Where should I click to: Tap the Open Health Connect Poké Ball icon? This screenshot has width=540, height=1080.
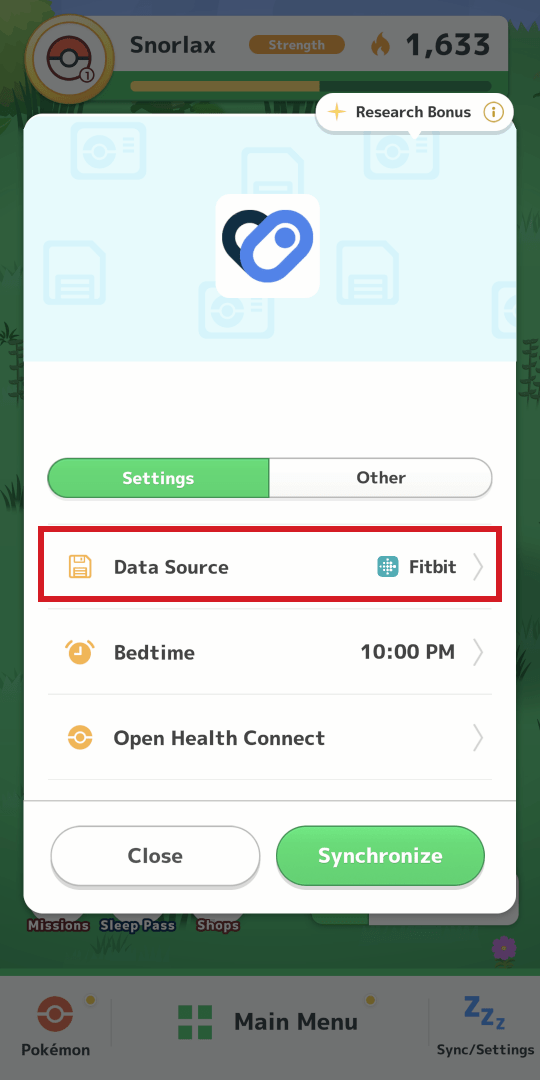(x=80, y=738)
